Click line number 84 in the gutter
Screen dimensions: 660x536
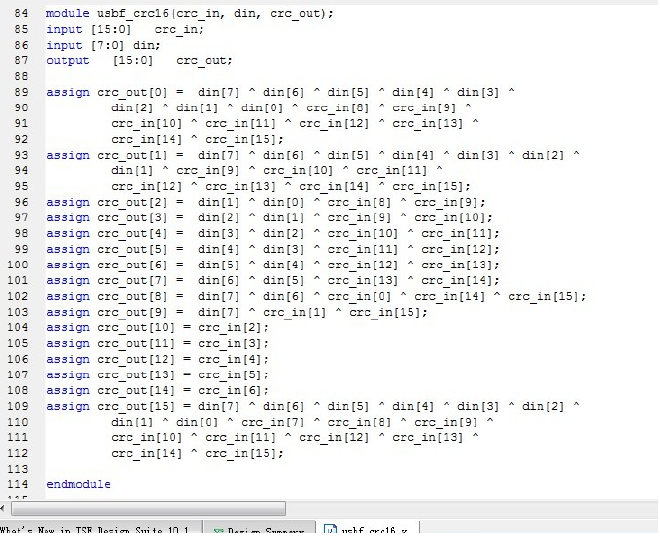click(24, 14)
